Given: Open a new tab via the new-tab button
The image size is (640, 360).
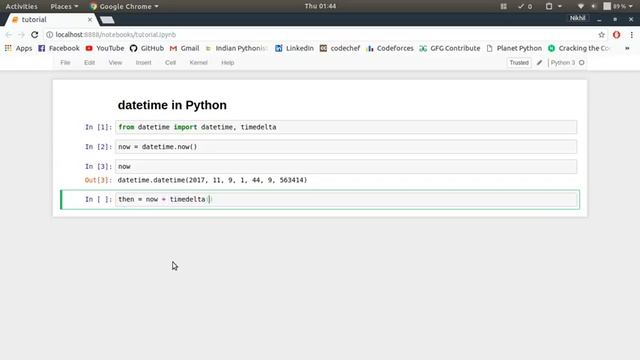Looking at the screenshot, I should click(107, 20).
